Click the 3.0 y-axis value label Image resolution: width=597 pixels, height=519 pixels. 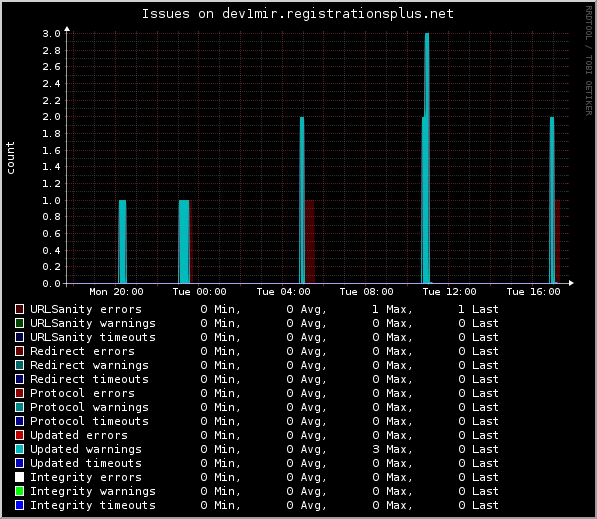tap(51, 34)
